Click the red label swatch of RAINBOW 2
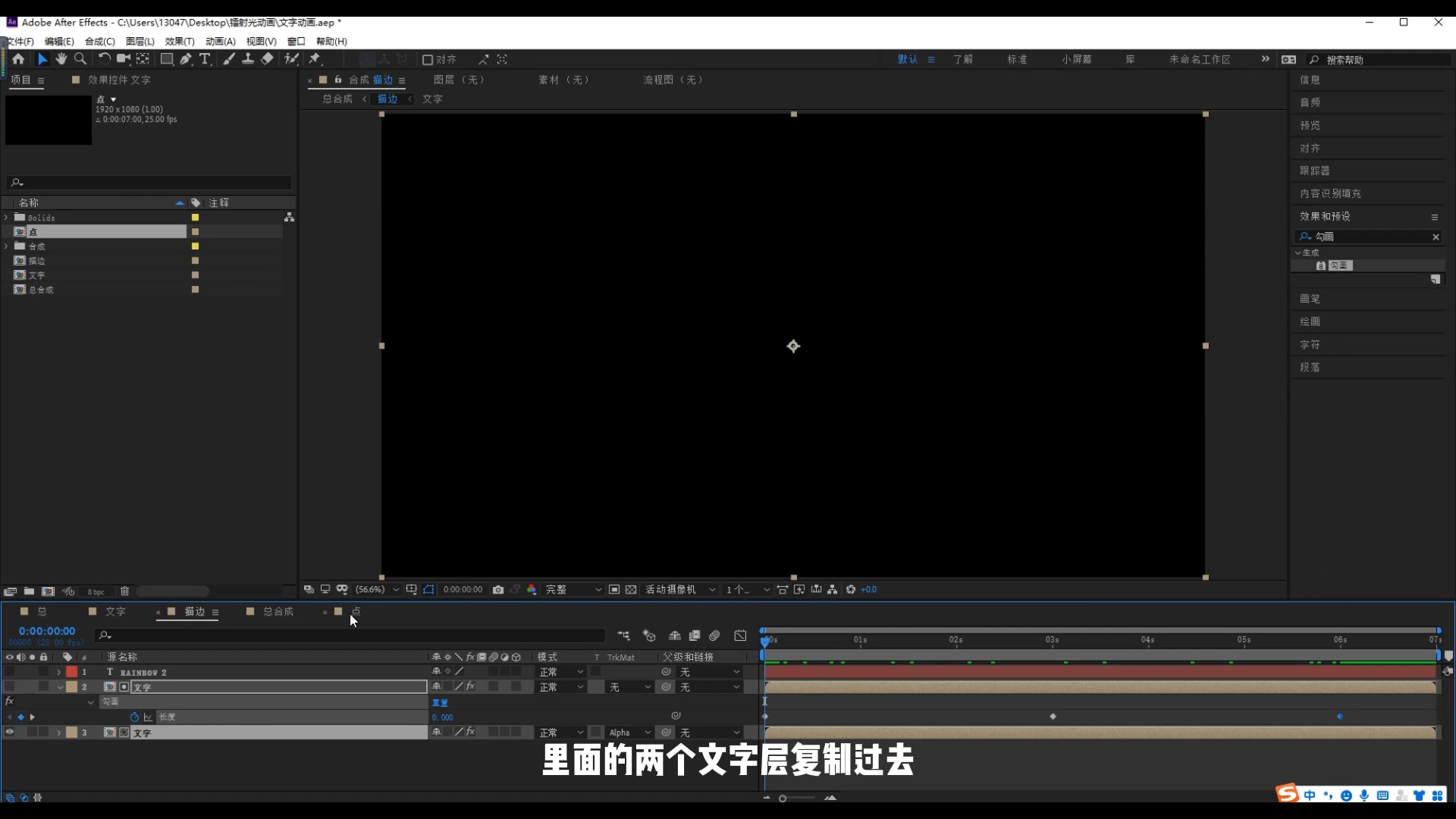The width and height of the screenshot is (1456, 819). 71,672
